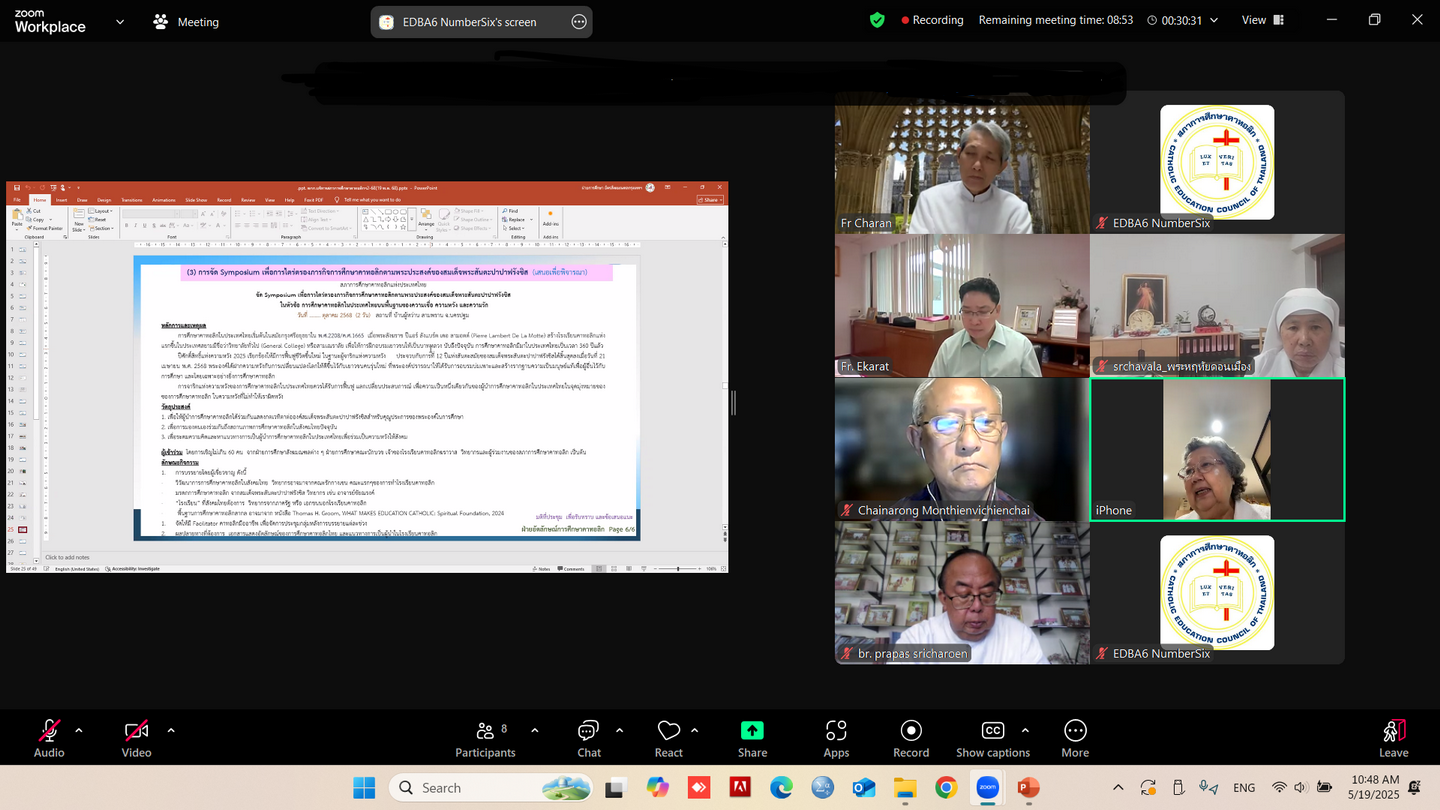Open the React emoji menu
Viewport: 1440px width, 810px height.
pyautogui.click(x=669, y=738)
